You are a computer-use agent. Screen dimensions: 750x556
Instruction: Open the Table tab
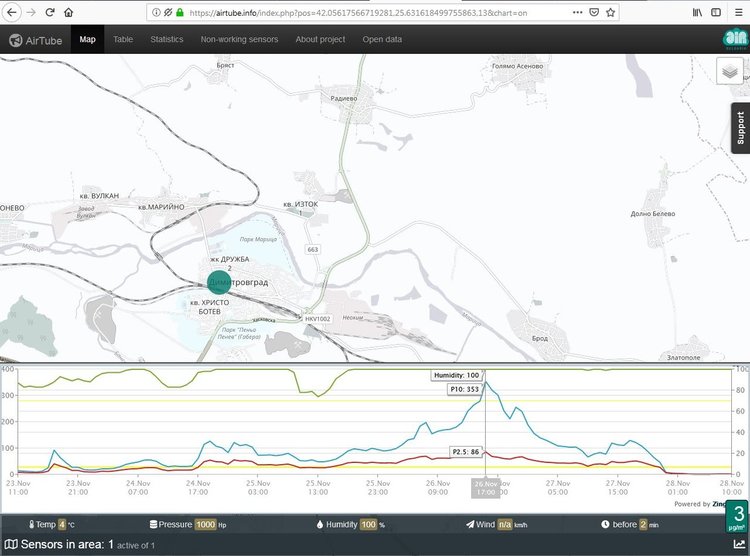[123, 39]
